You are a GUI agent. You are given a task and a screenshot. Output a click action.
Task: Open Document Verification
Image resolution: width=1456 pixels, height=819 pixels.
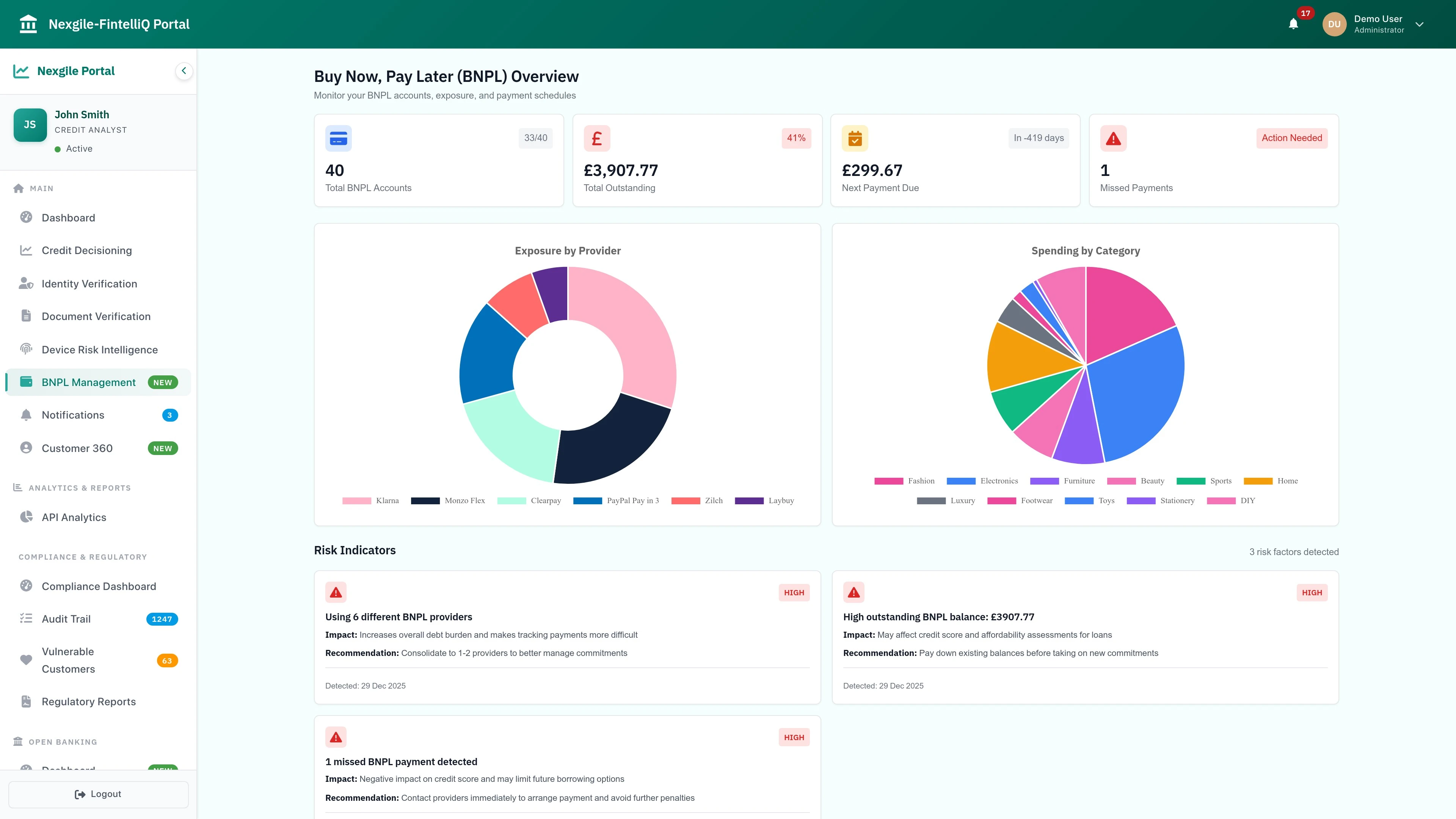[96, 316]
